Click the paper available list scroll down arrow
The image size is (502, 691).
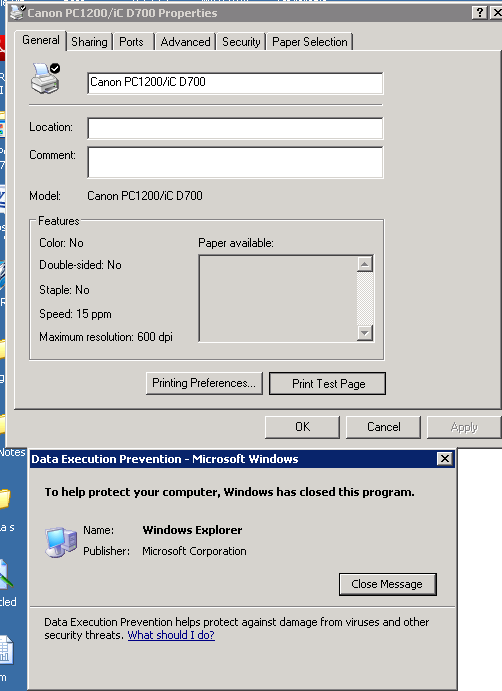point(364,333)
